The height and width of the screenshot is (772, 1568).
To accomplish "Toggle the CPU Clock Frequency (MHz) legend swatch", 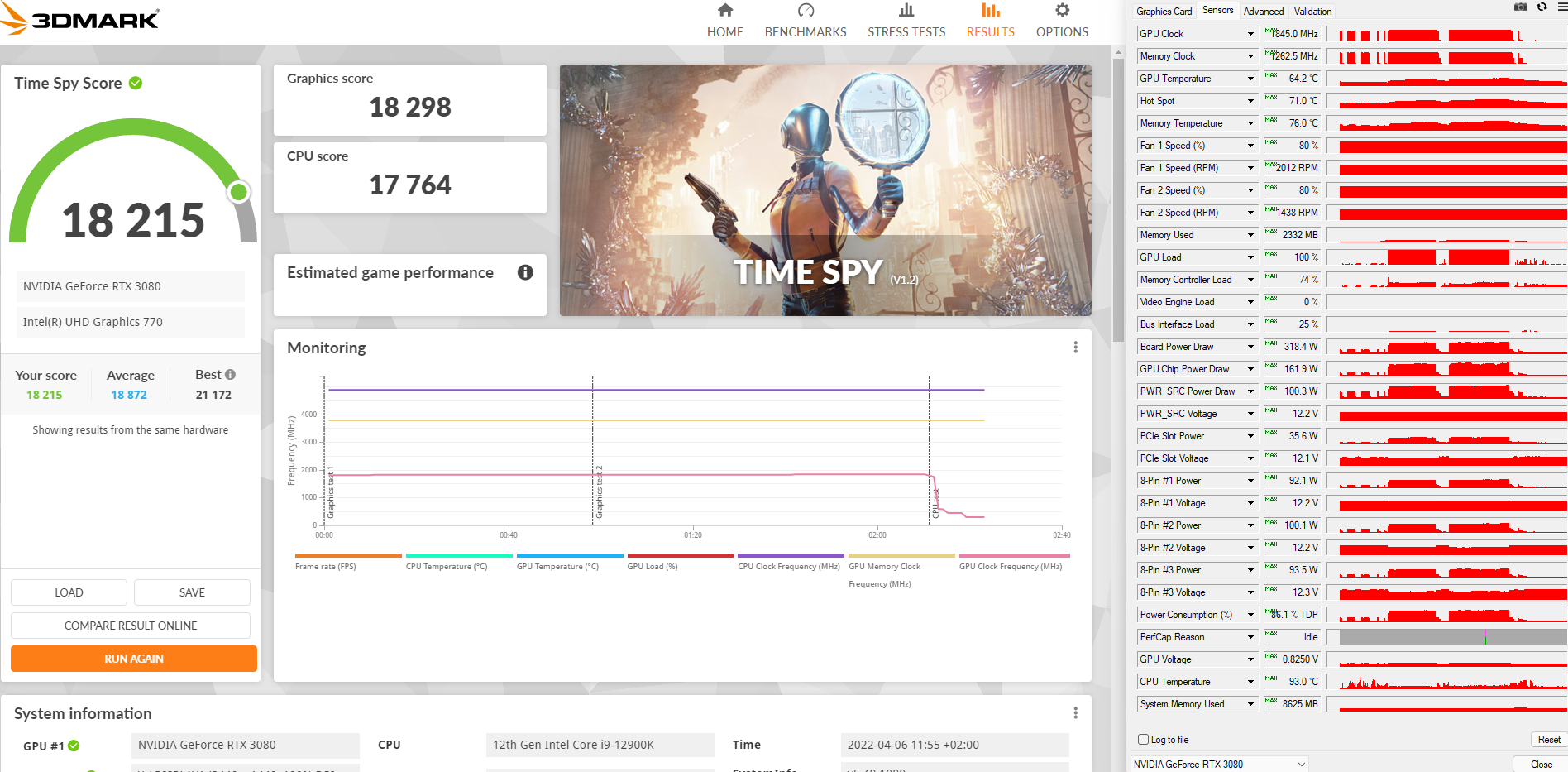I will click(791, 555).
